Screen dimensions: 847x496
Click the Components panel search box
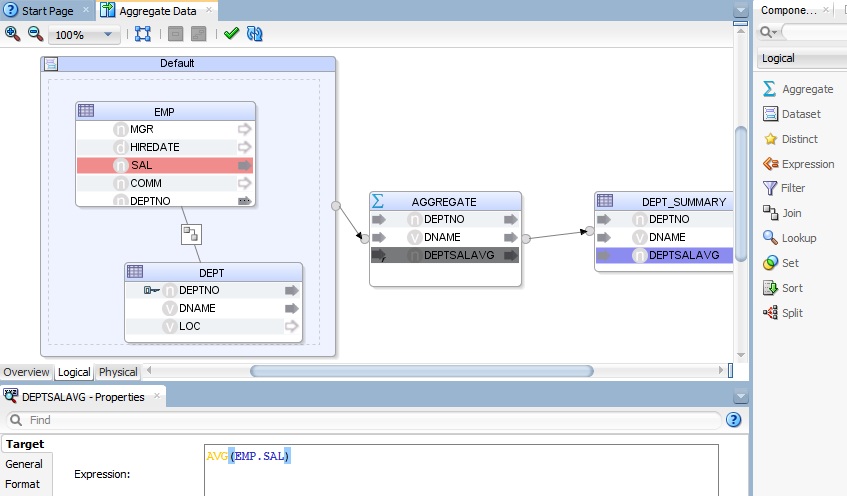(x=813, y=32)
